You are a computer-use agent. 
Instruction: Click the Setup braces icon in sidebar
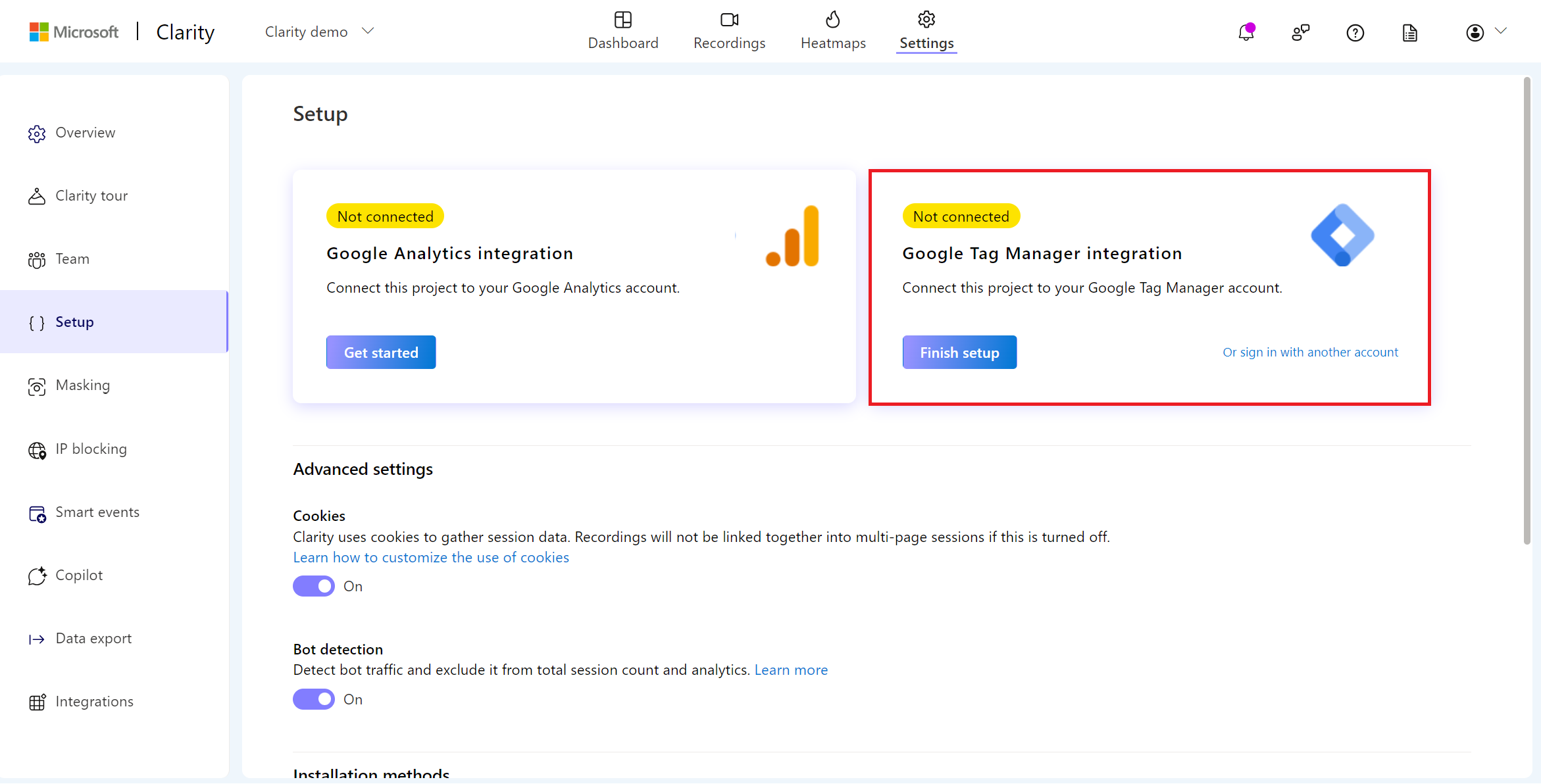click(x=37, y=322)
